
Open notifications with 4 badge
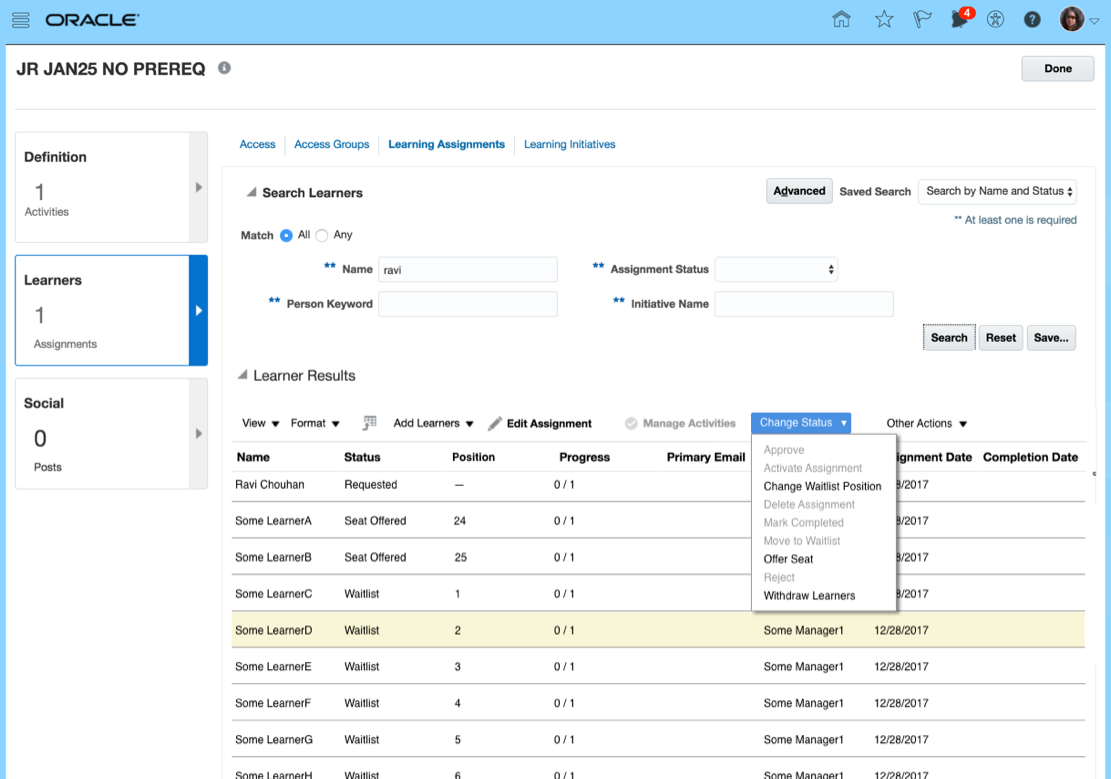[961, 20]
